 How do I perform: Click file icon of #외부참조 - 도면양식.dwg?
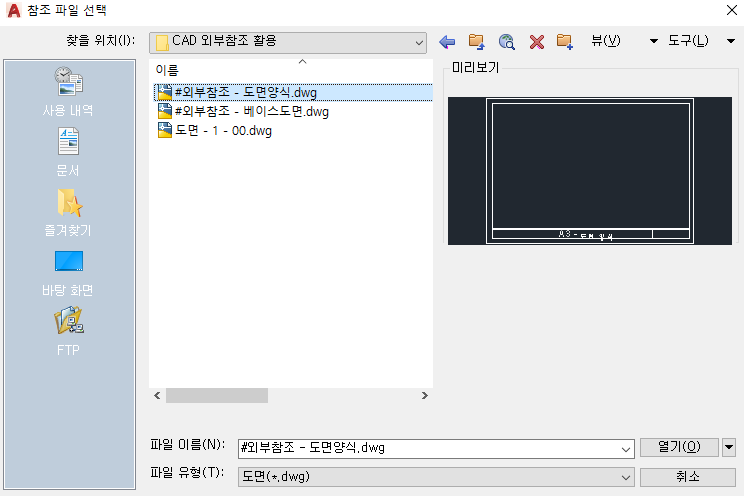click(164, 92)
